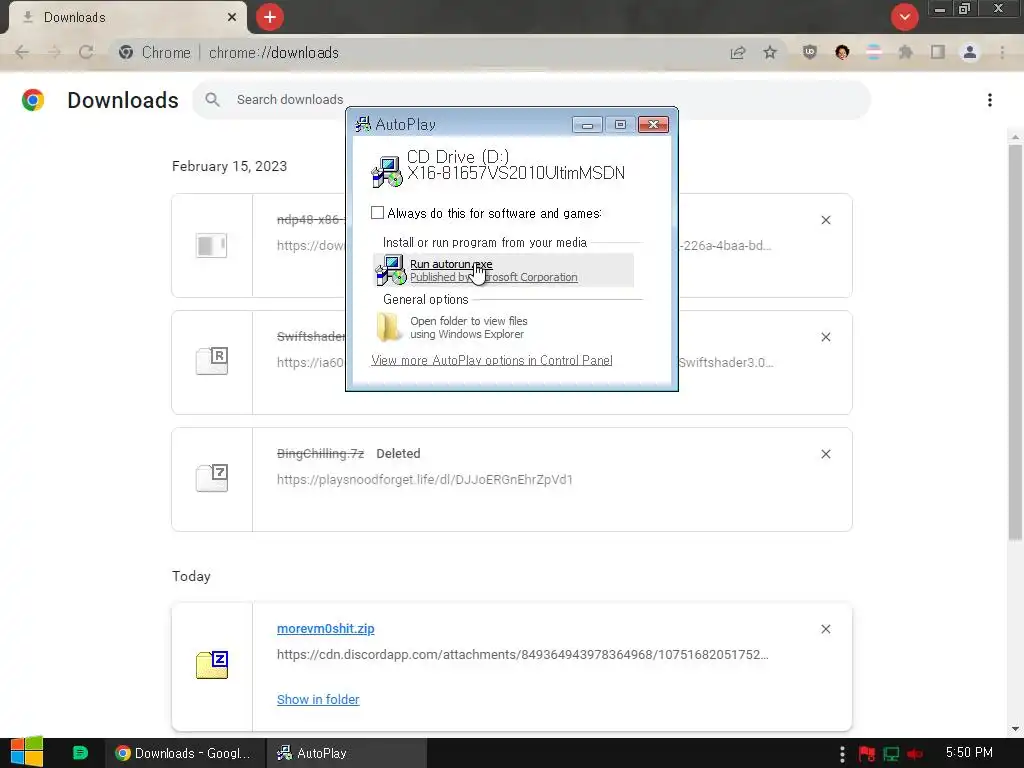This screenshot has height=768, width=1024.
Task: Click the morevm0shit.zip Discord URL
Action: (522, 654)
